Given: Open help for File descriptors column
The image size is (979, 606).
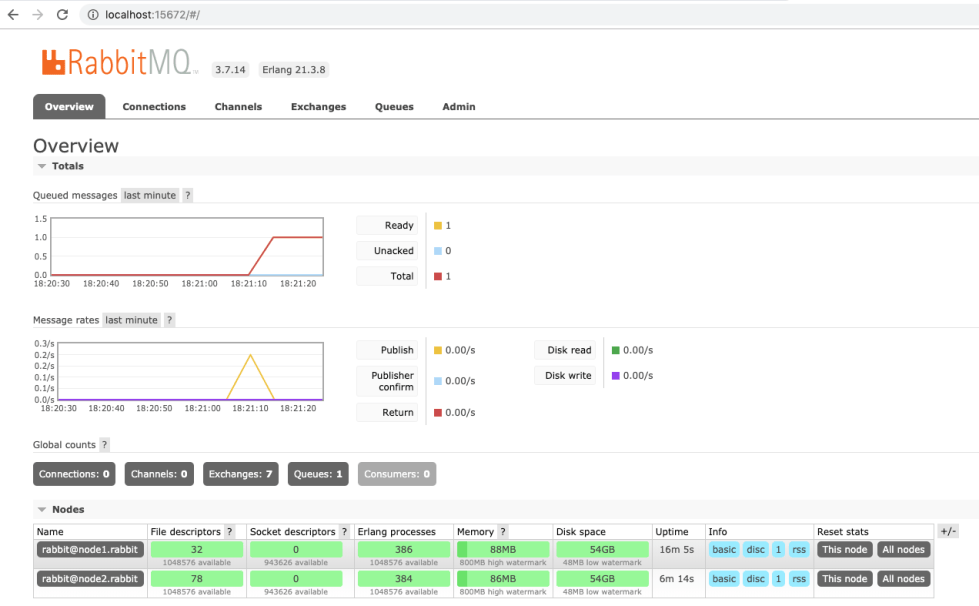Looking at the screenshot, I should click(230, 532).
